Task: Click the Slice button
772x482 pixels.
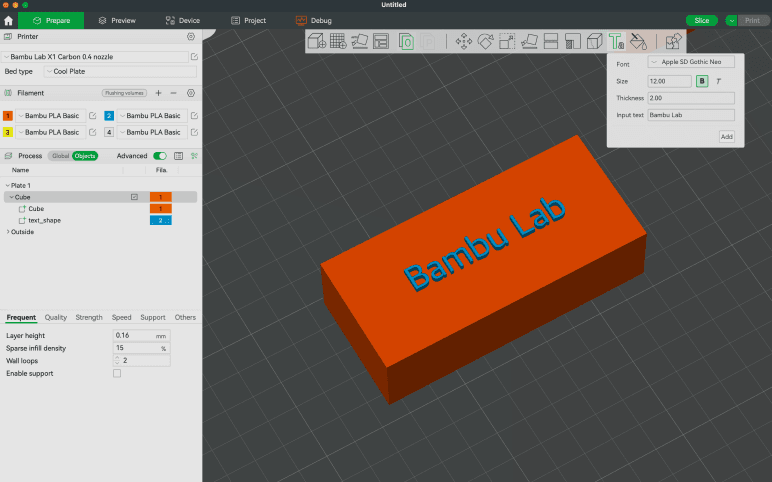Action: pyautogui.click(x=701, y=20)
